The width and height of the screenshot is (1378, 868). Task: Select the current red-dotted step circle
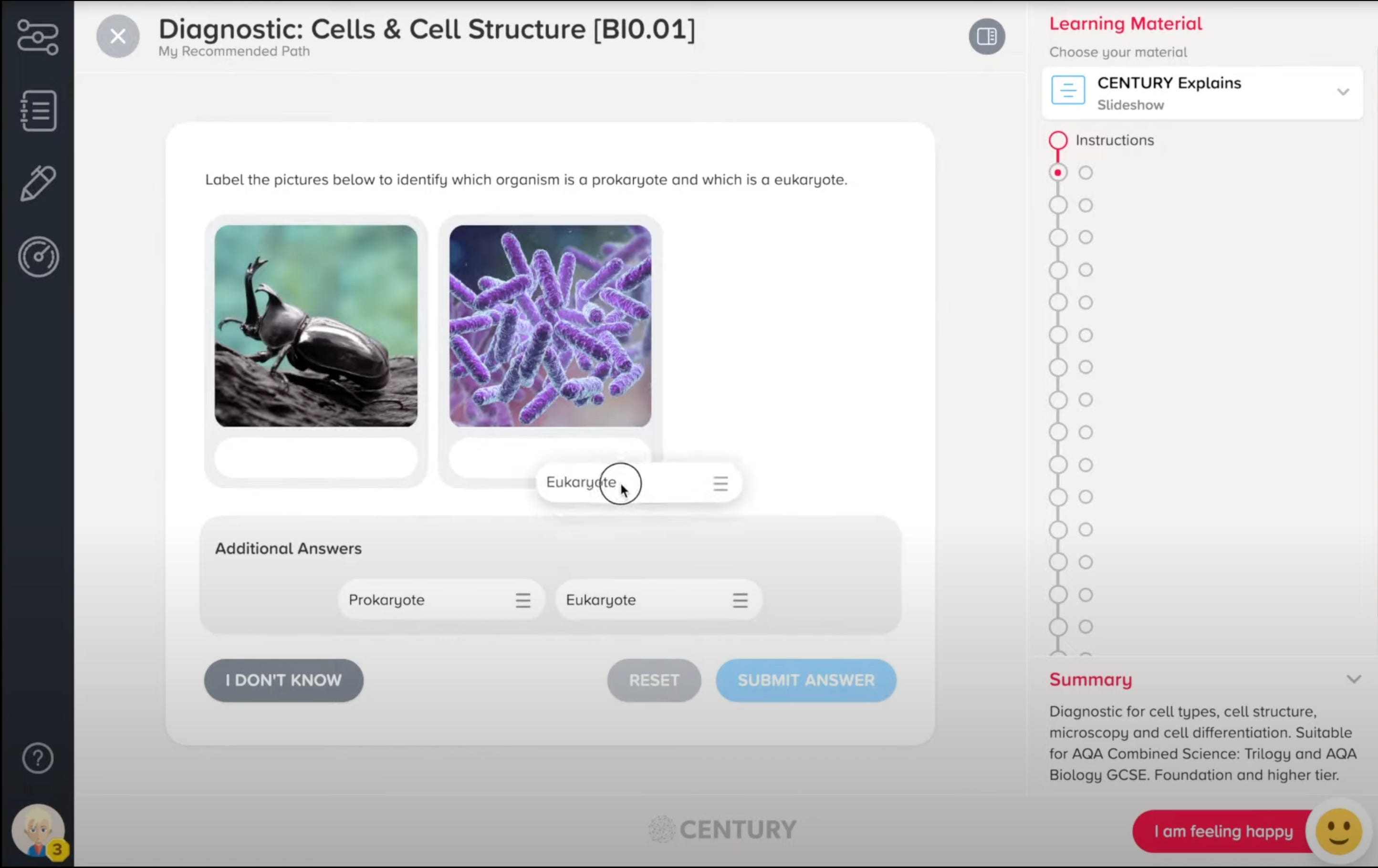pos(1058,173)
